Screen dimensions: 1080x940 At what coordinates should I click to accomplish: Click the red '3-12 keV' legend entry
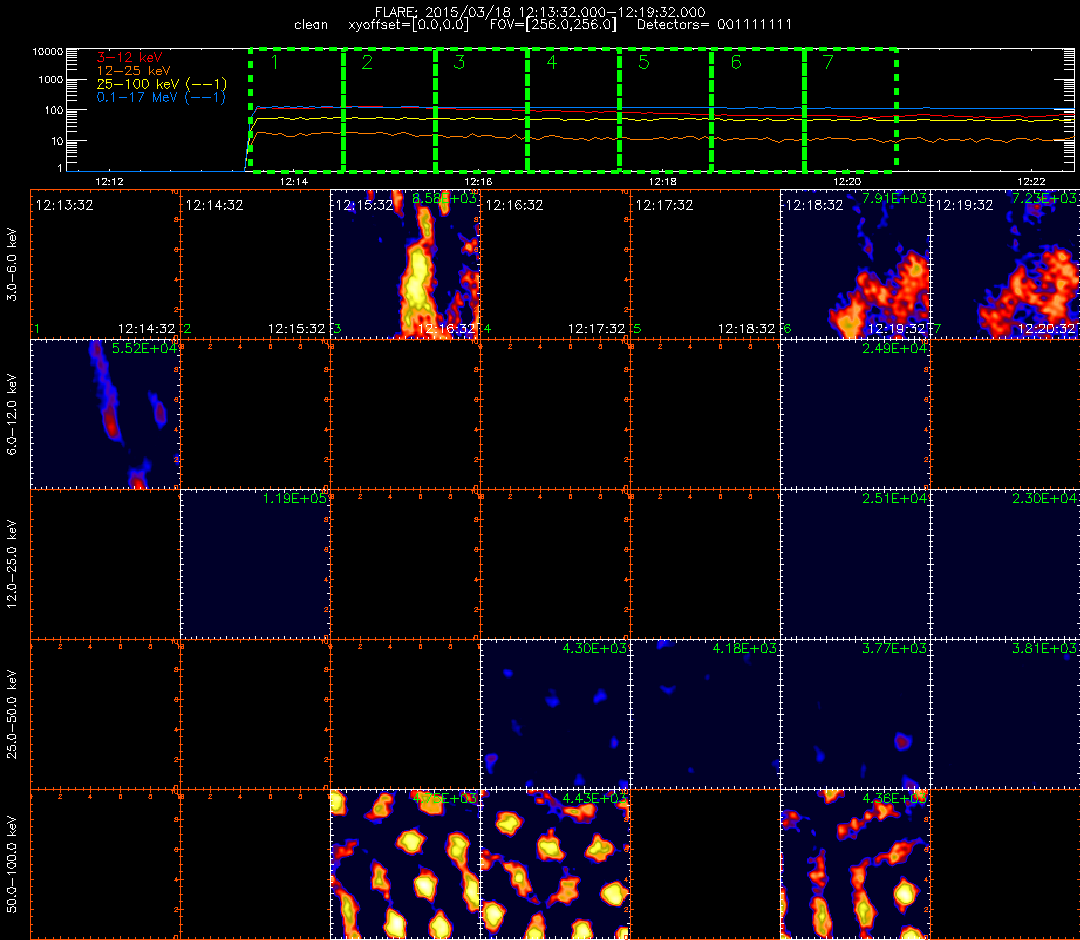[x=129, y=57]
